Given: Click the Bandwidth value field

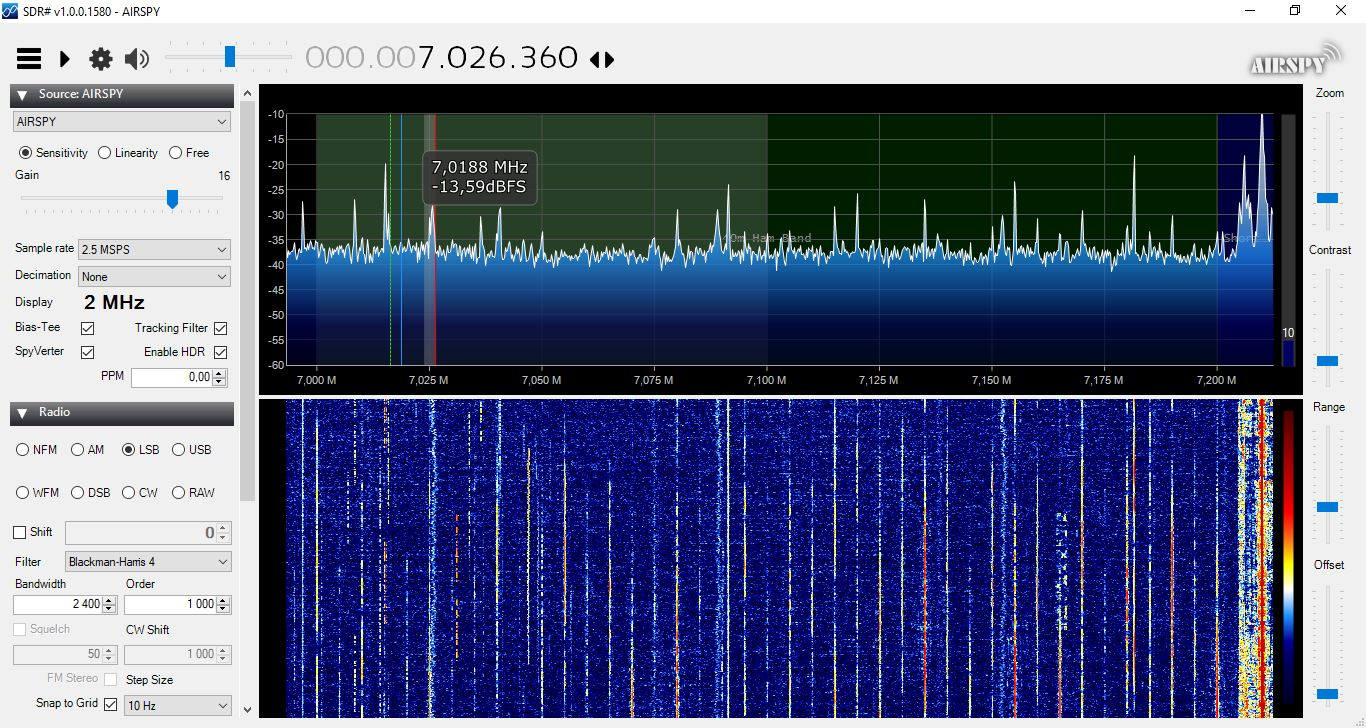Looking at the screenshot, I should (x=58, y=604).
